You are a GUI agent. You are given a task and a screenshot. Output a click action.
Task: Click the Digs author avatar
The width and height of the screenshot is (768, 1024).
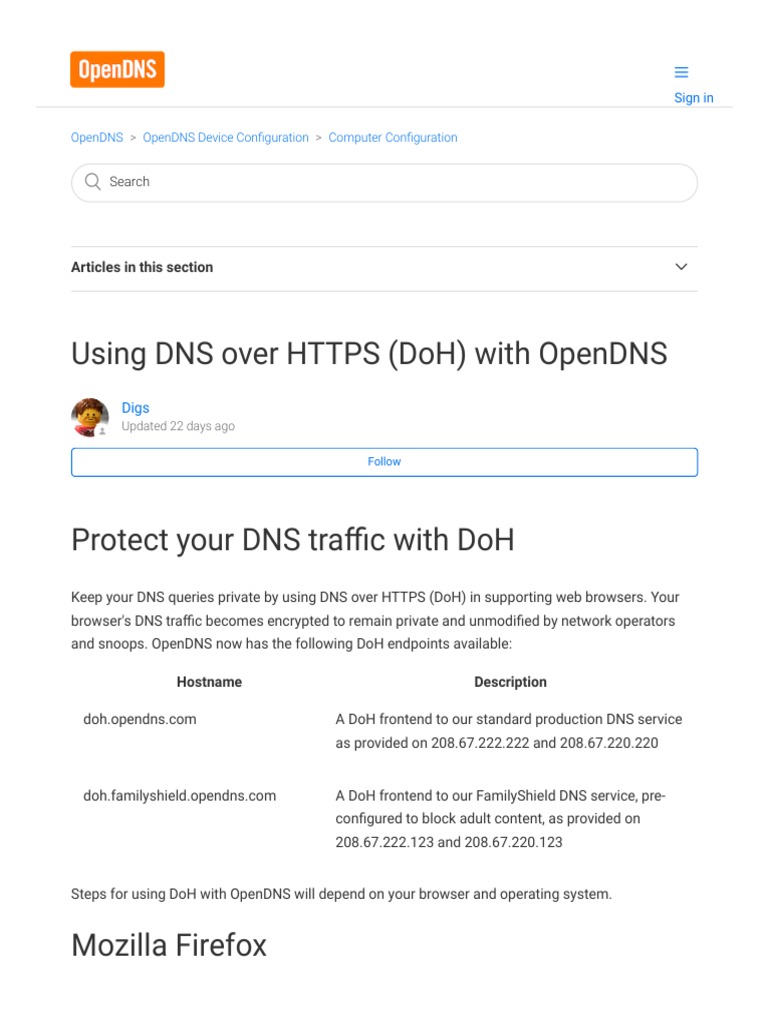(x=90, y=417)
